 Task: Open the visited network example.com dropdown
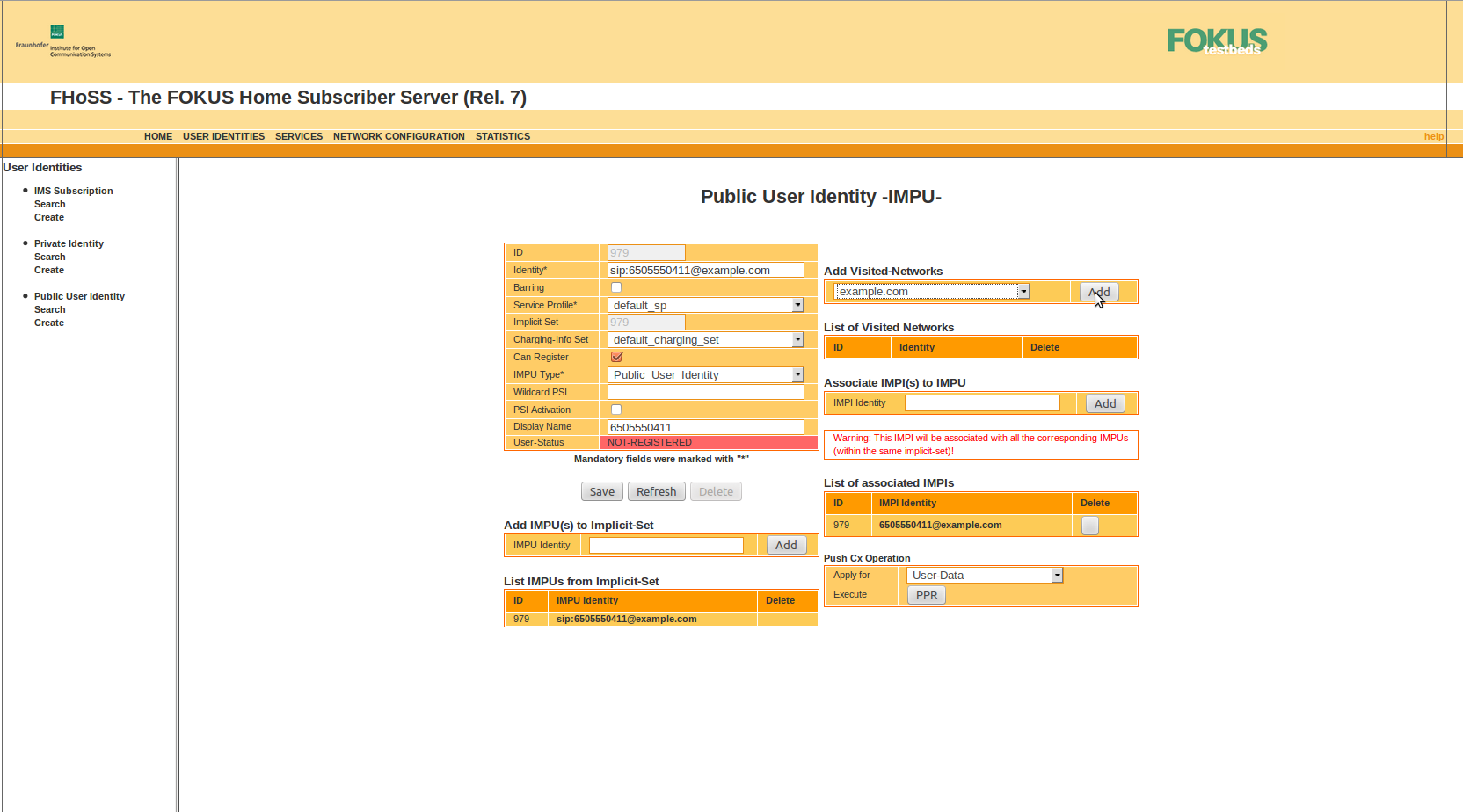931,292
